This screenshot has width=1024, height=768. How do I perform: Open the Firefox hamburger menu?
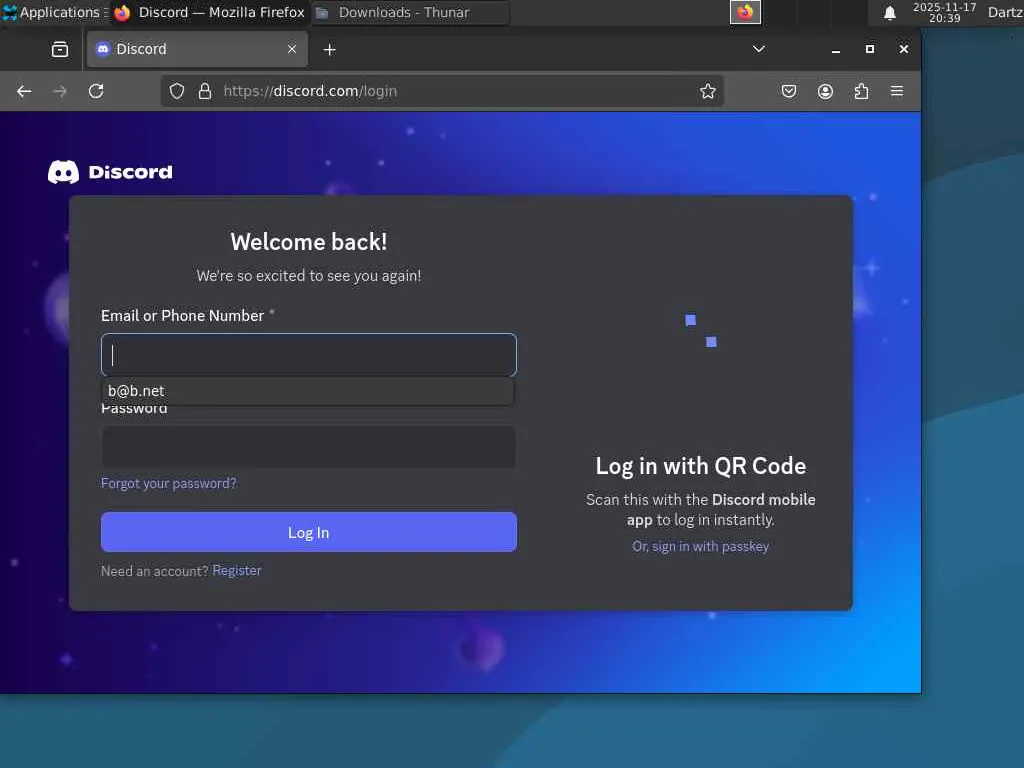(897, 91)
